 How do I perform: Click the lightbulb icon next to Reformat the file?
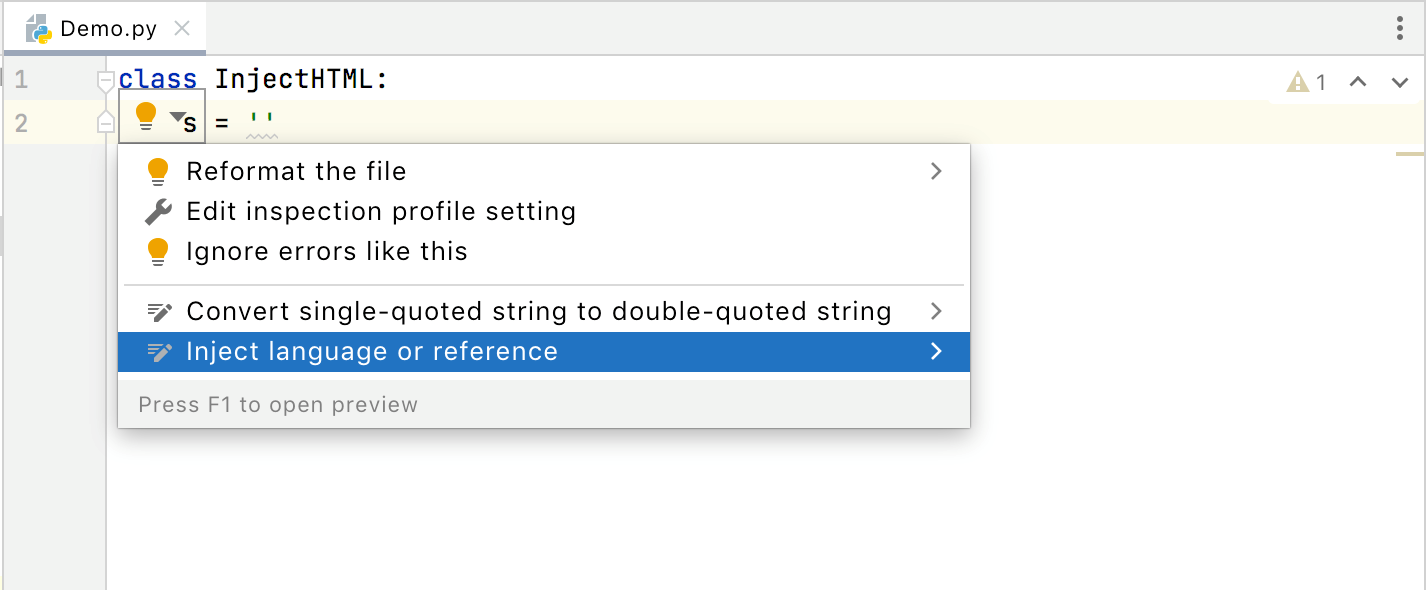point(158,171)
